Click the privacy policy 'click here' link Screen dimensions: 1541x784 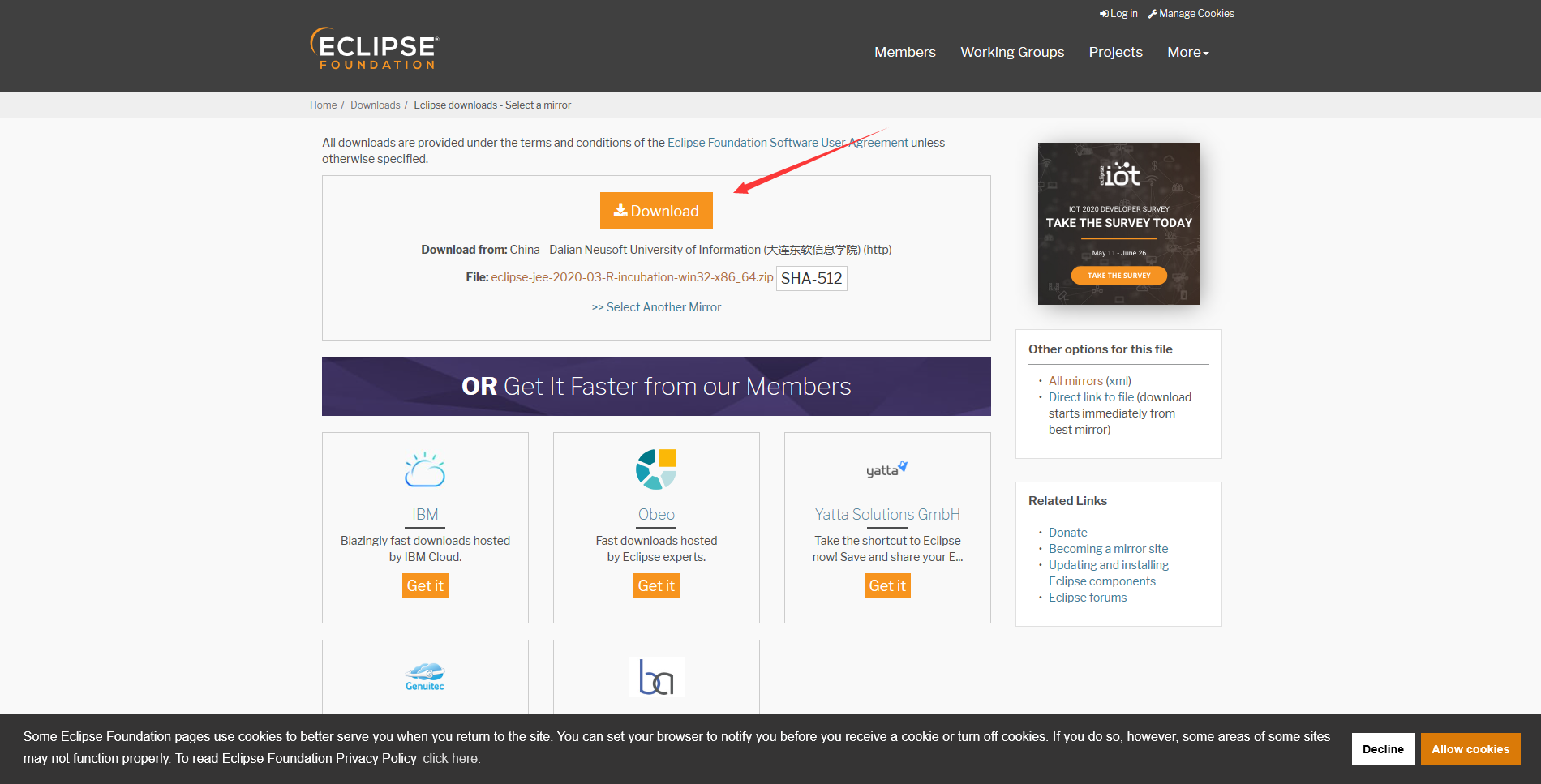pyautogui.click(x=452, y=759)
